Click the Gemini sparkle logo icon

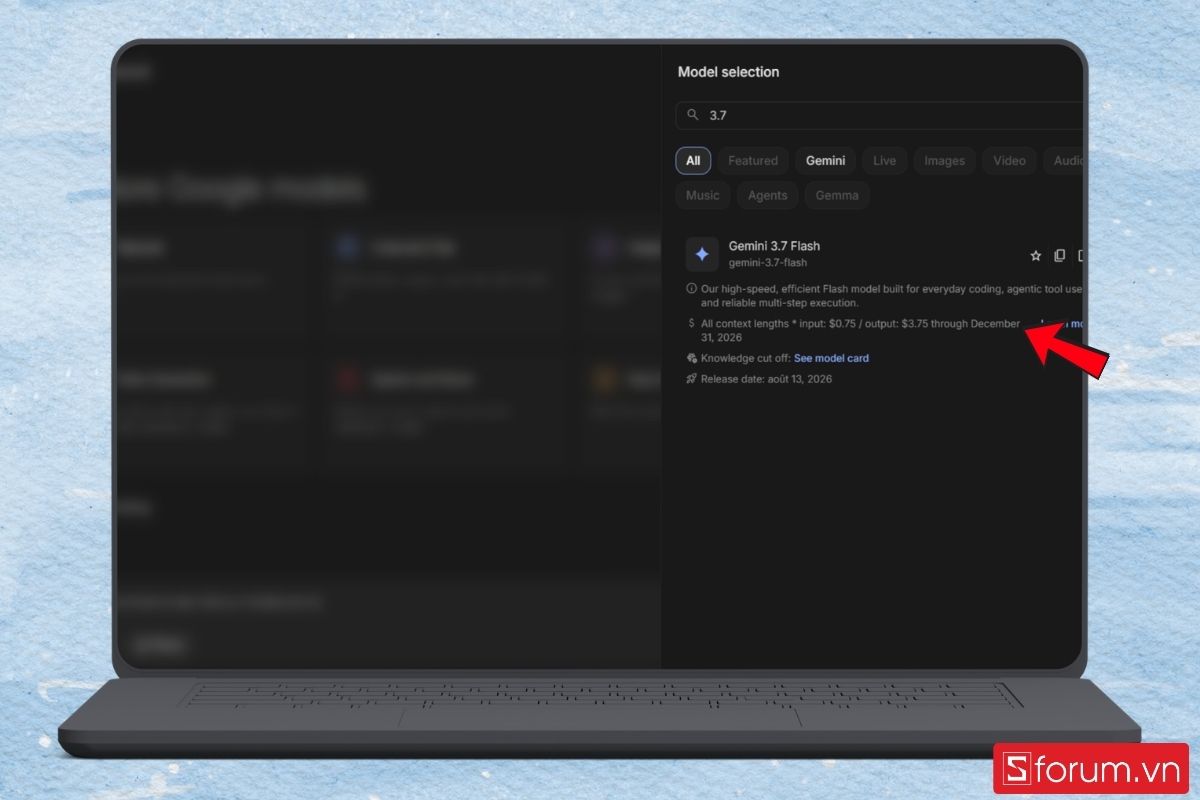click(x=702, y=254)
